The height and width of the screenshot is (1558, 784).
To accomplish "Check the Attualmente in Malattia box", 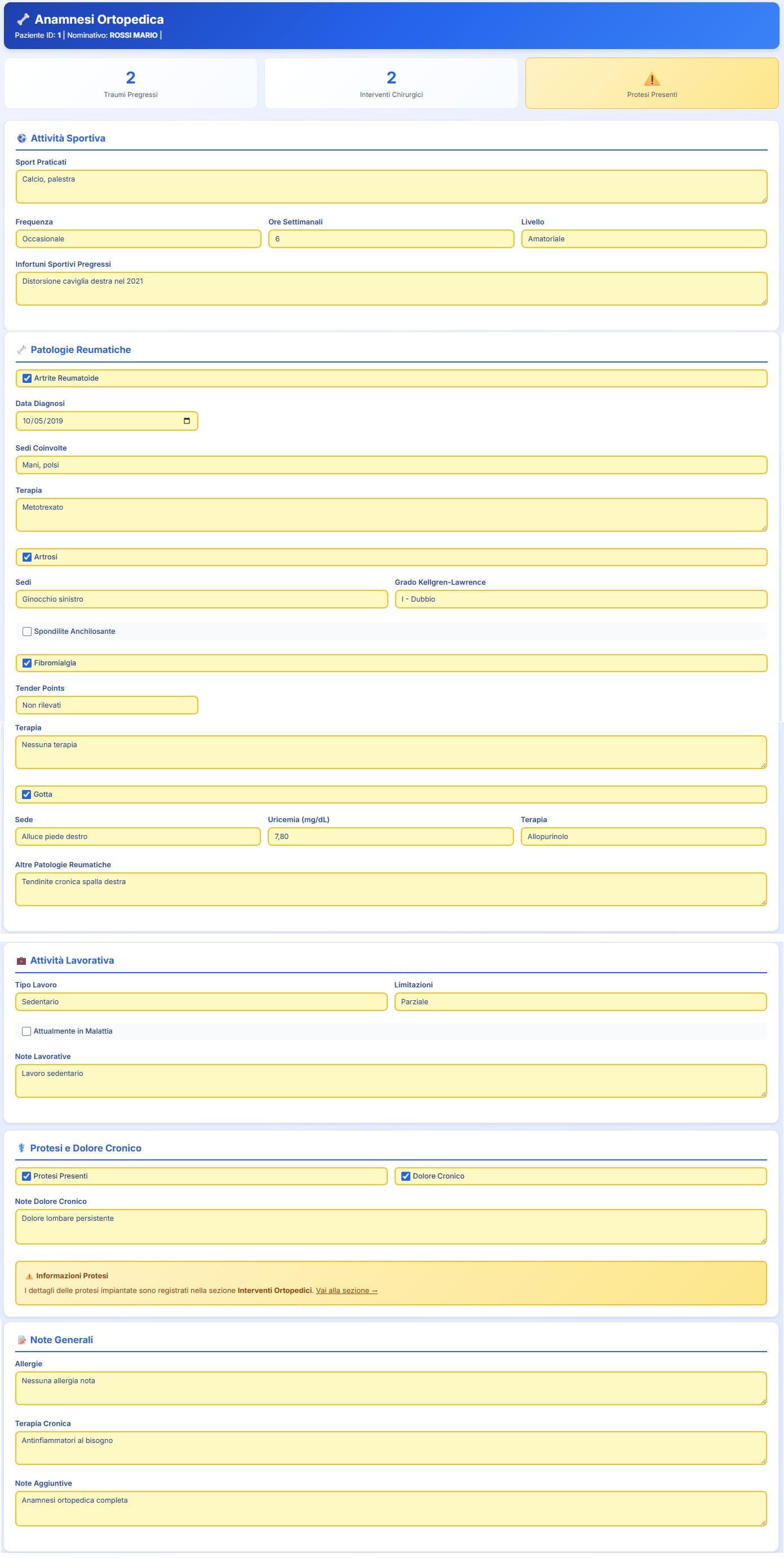I will click(26, 1031).
